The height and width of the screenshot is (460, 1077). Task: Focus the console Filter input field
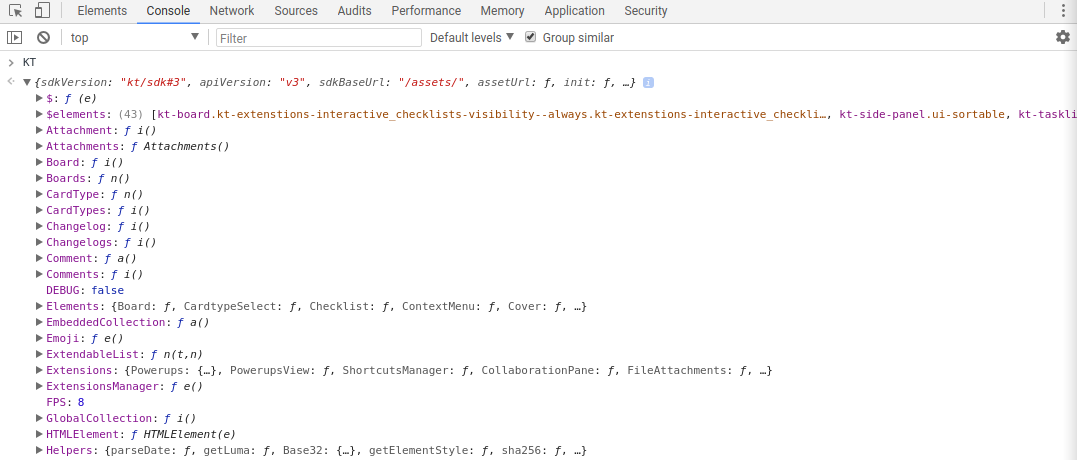click(319, 38)
